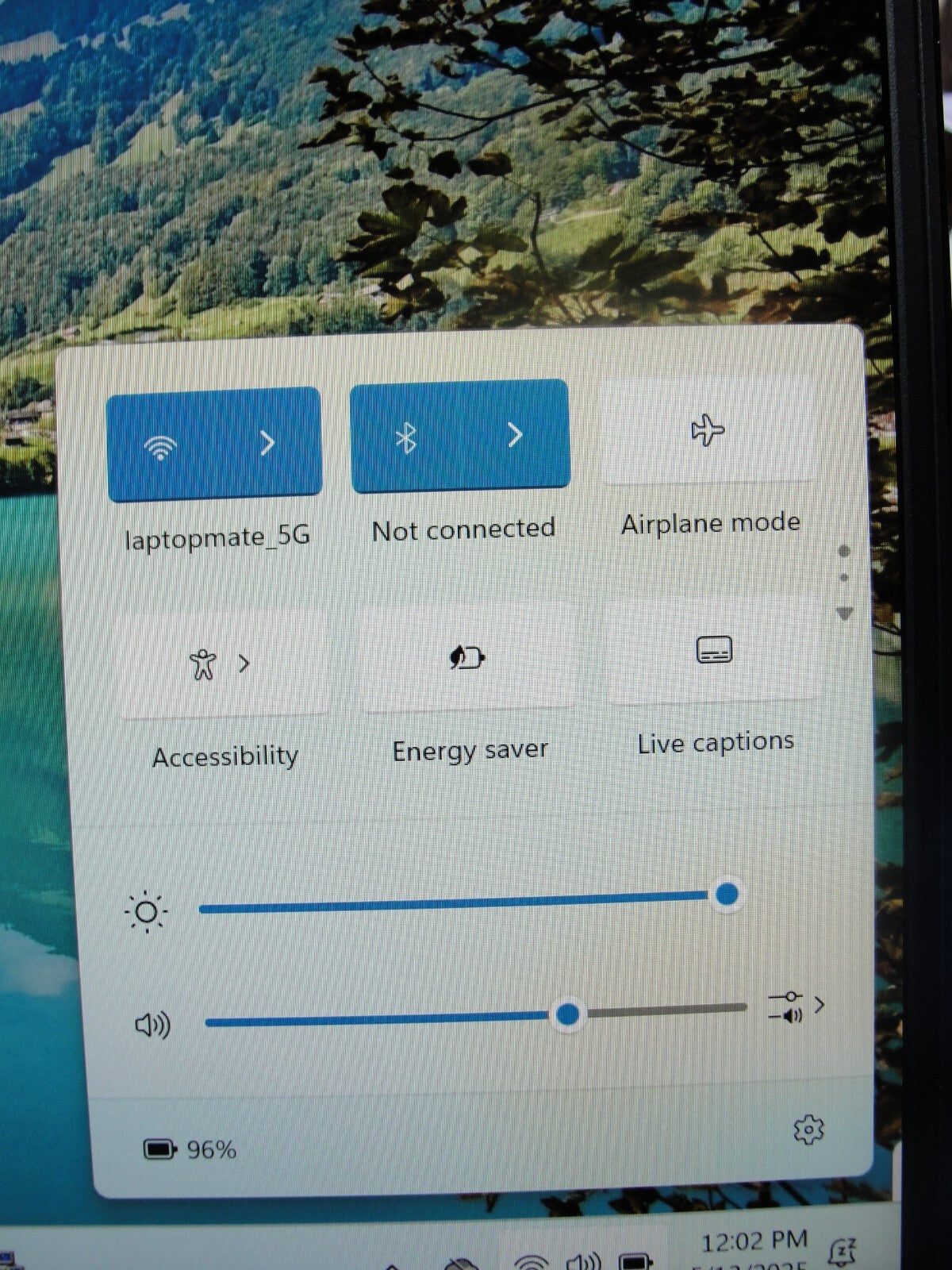Expand the Wi-Fi networks list chevron
Viewport: 952px width, 1270px height.
tap(268, 444)
